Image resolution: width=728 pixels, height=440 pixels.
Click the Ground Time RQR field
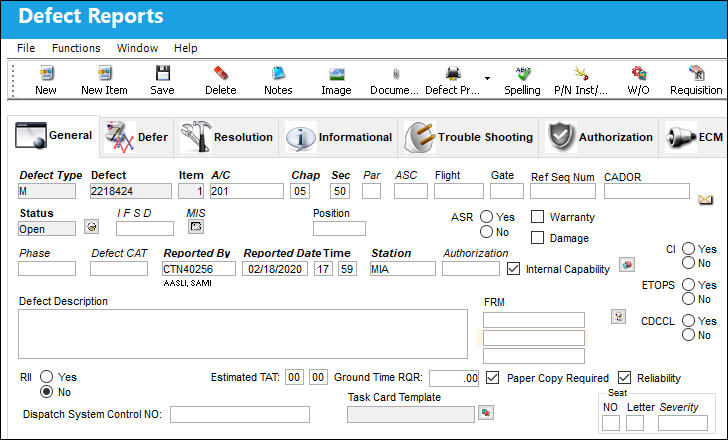tap(454, 378)
